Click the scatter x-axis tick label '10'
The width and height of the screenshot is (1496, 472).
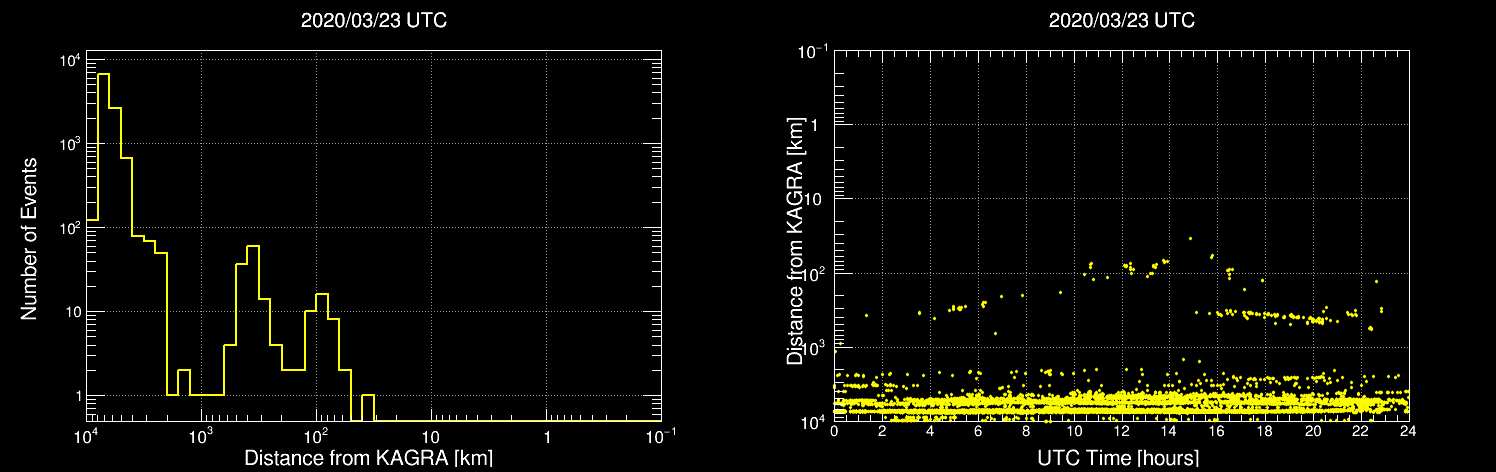point(1073,432)
